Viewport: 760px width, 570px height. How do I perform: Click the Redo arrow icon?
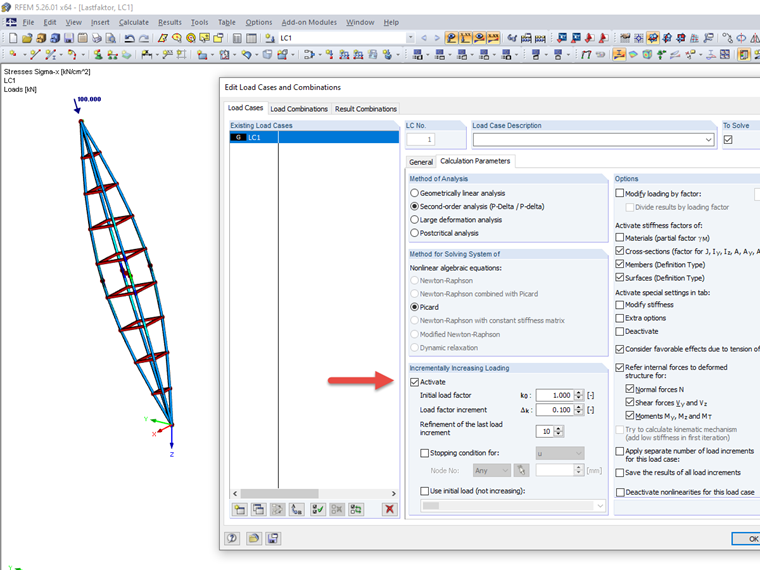(x=143, y=38)
